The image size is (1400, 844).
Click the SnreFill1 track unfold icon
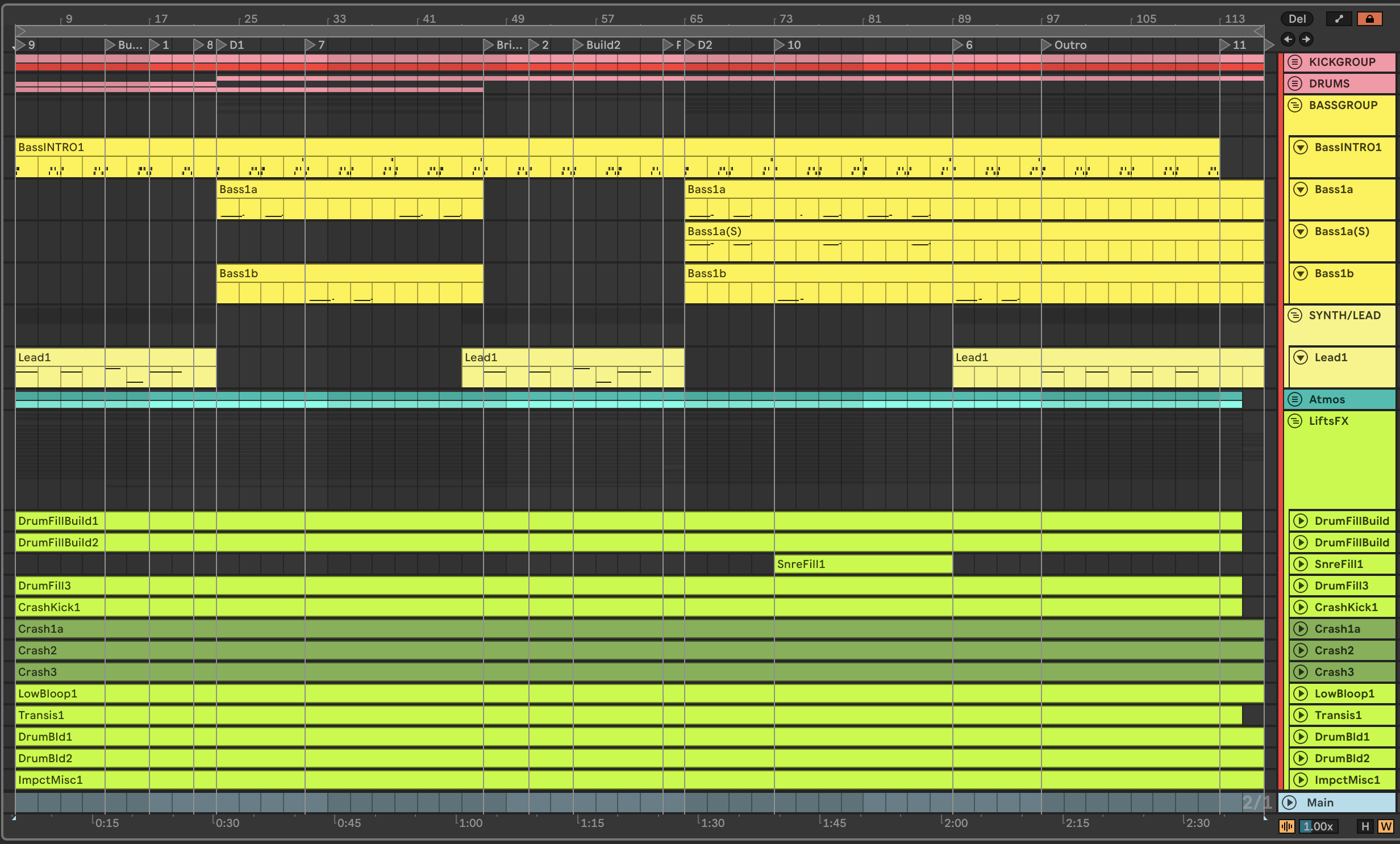click(x=1301, y=564)
